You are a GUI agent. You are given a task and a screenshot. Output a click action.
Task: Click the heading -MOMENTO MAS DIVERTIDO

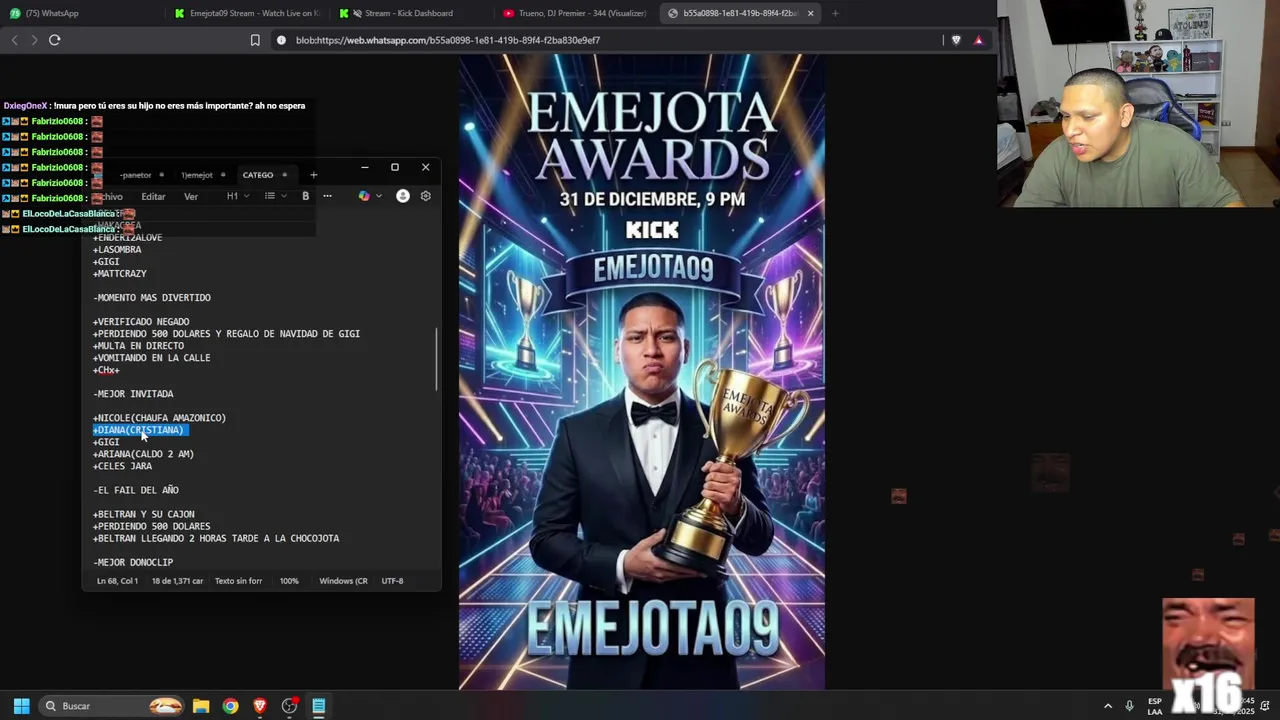coord(152,298)
